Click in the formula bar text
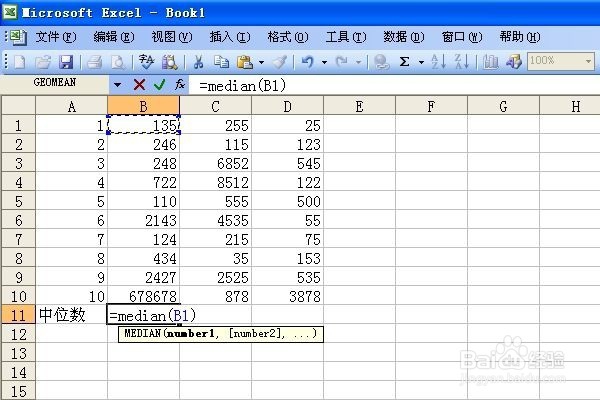The image size is (600, 400). click(x=242, y=85)
